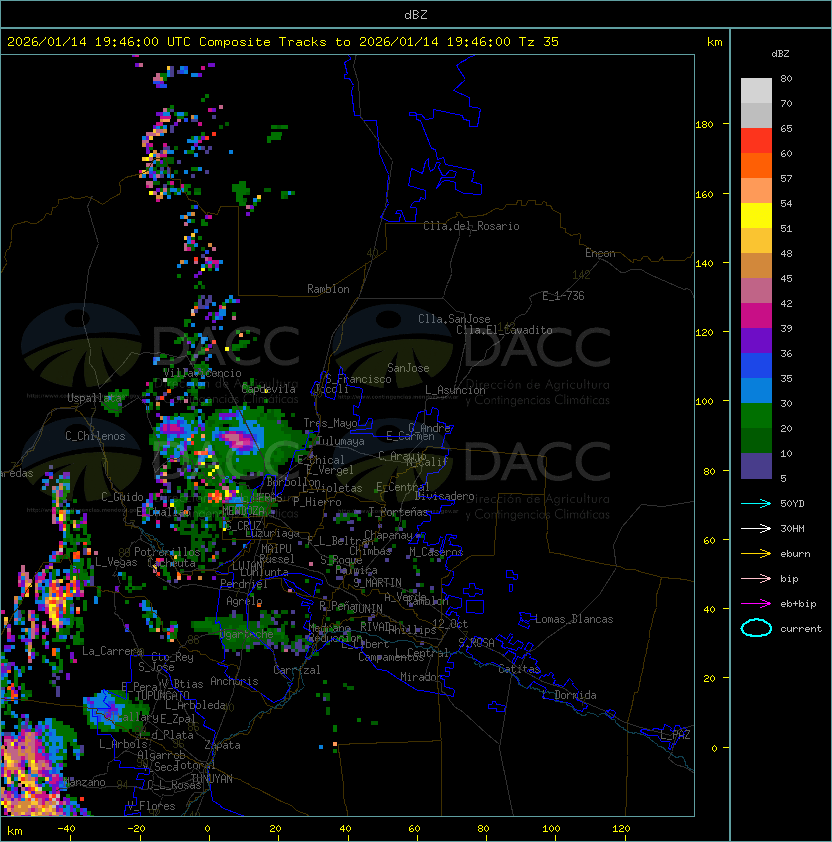The image size is (832, 842).
Task: Click the 'current' legend label
Action: [801, 629]
